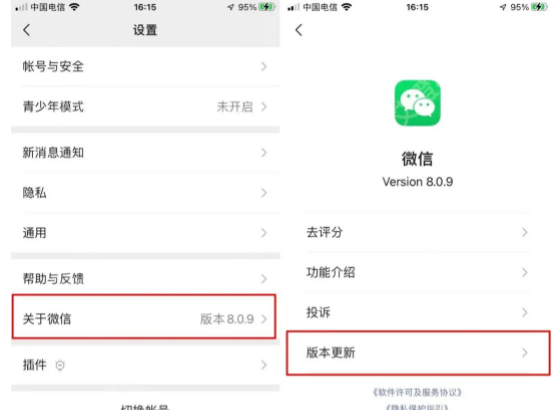Open 功能介绍 row
Screen dimensions: 557x410
418,273
